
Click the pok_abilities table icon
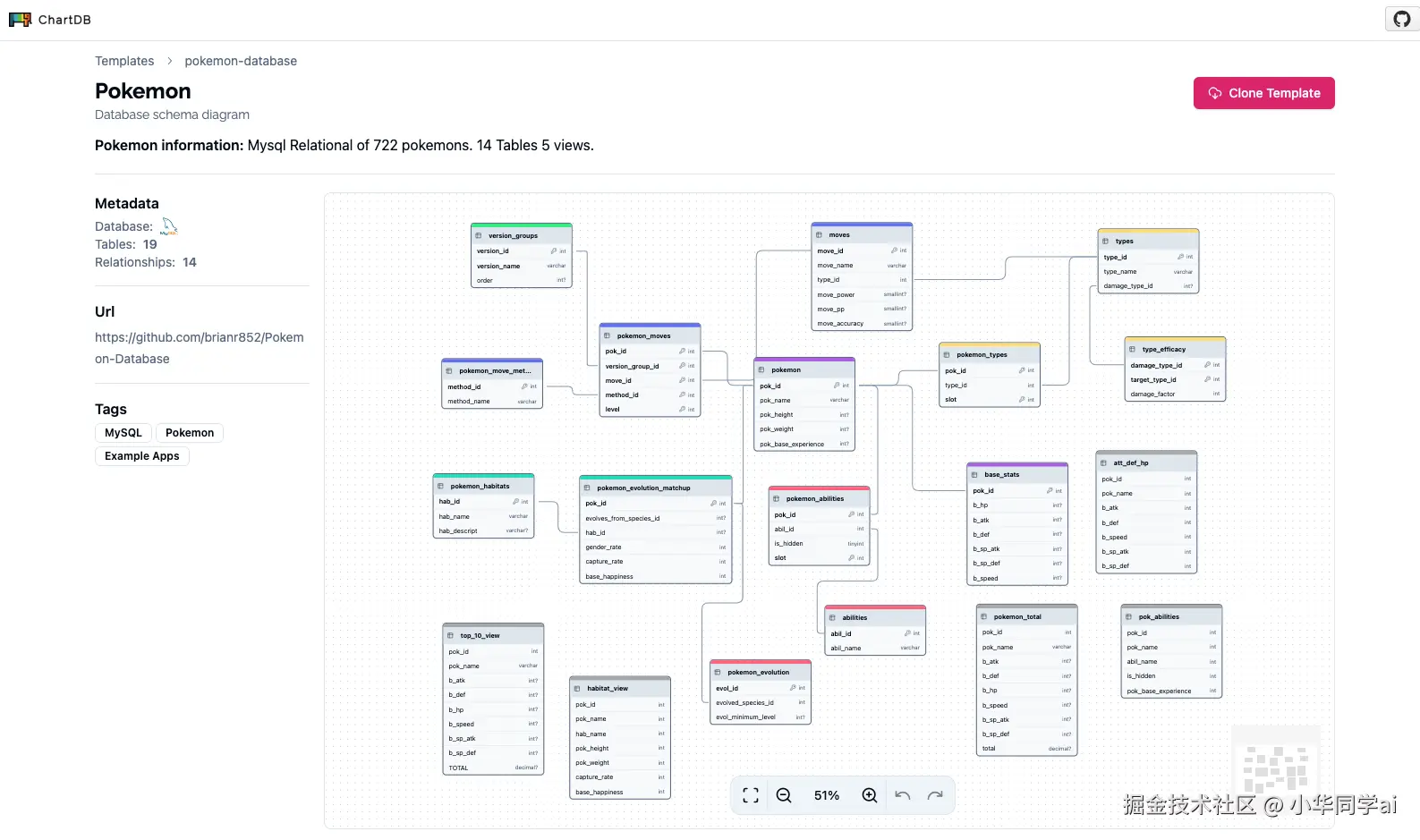pyautogui.click(x=1128, y=617)
